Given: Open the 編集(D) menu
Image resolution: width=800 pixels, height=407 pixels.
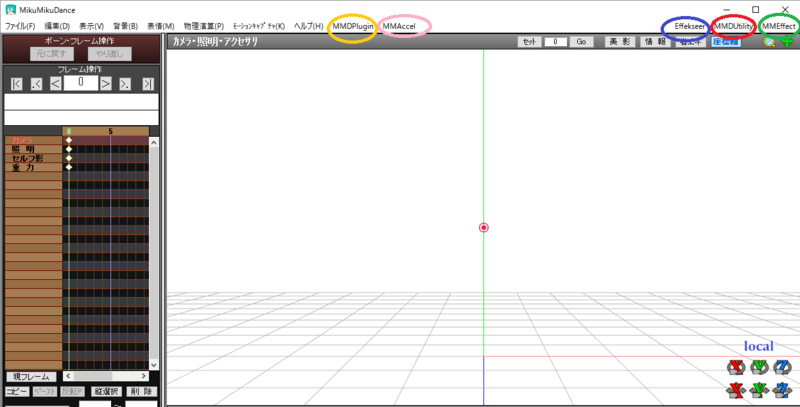Looking at the screenshot, I should point(57,26).
